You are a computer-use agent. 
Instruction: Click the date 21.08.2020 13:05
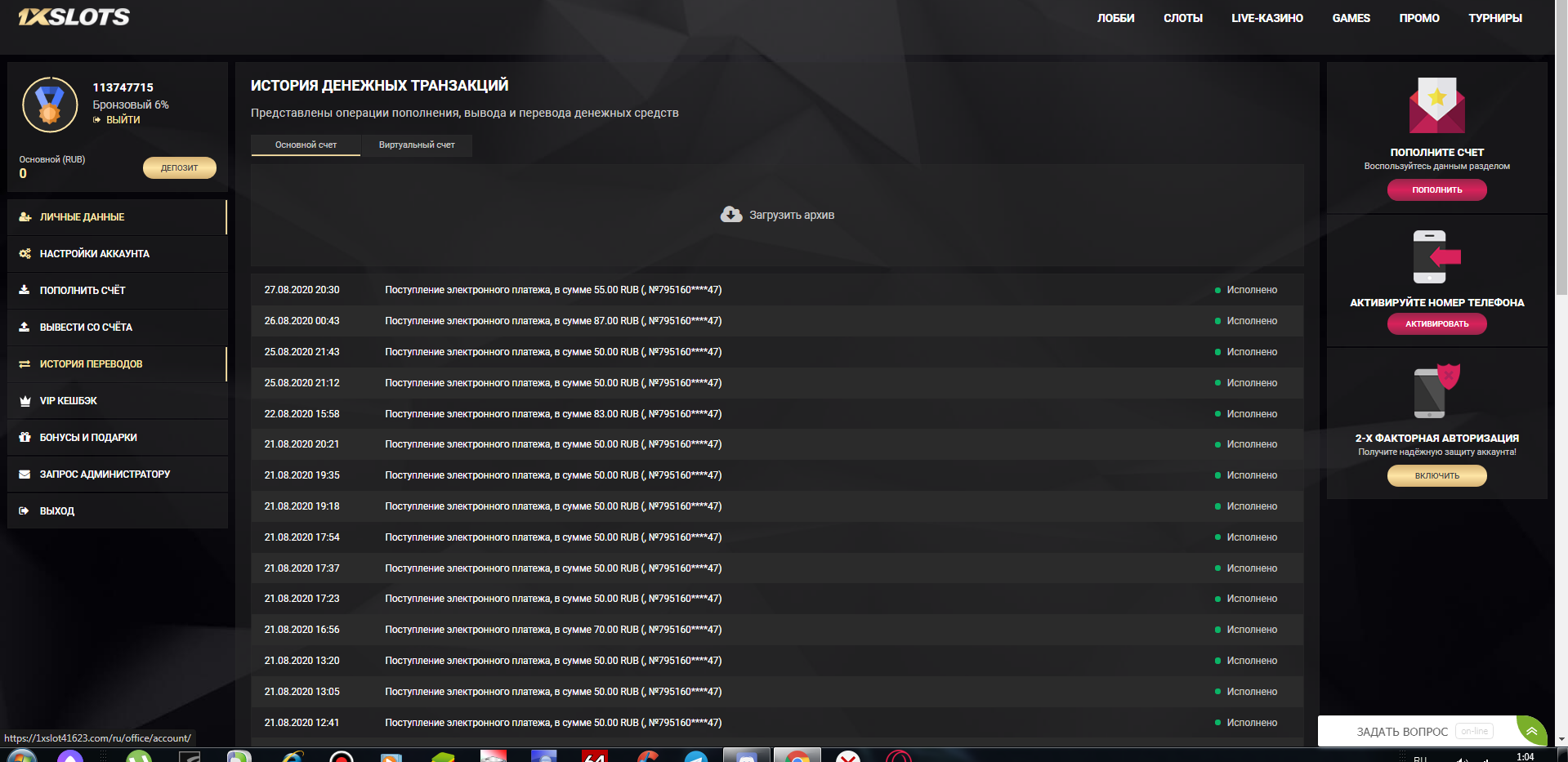[302, 692]
